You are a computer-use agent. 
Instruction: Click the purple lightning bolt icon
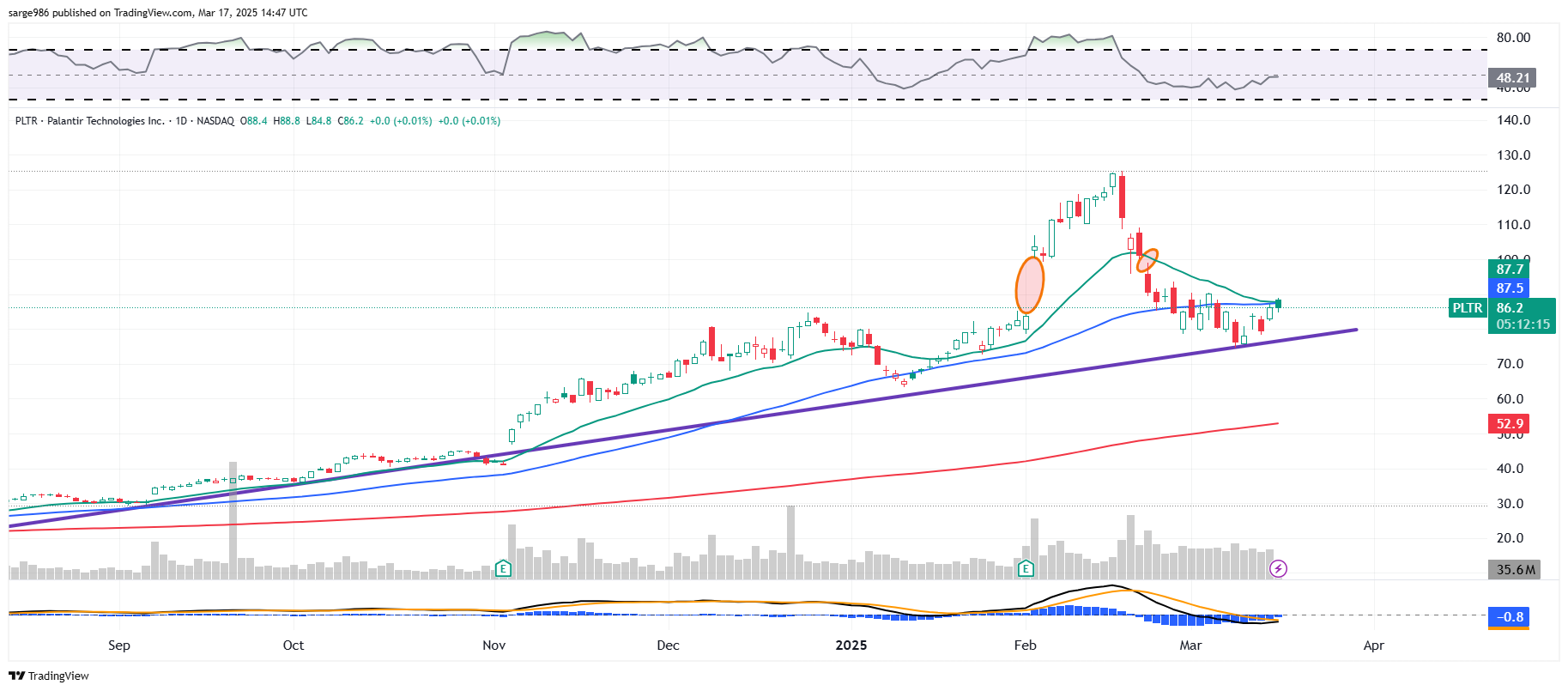1278,568
